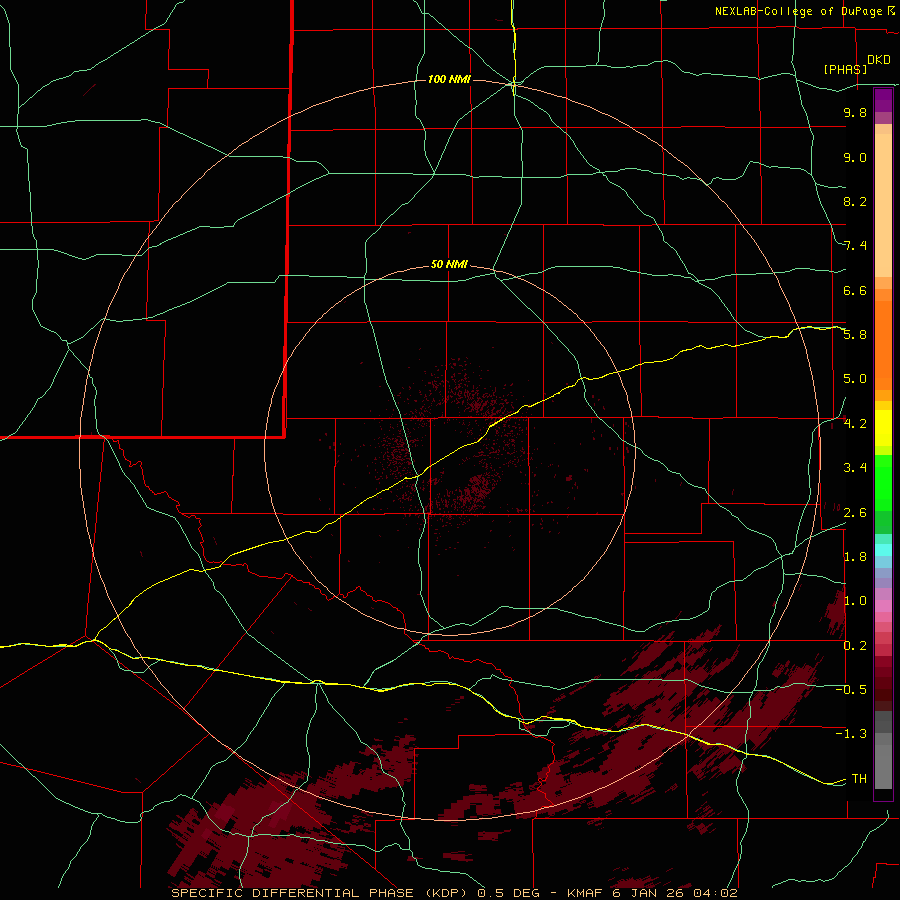Click the KMAF 6 JAN 26 04:02 timestamp
This screenshot has width=900, height=900.
click(x=652, y=893)
